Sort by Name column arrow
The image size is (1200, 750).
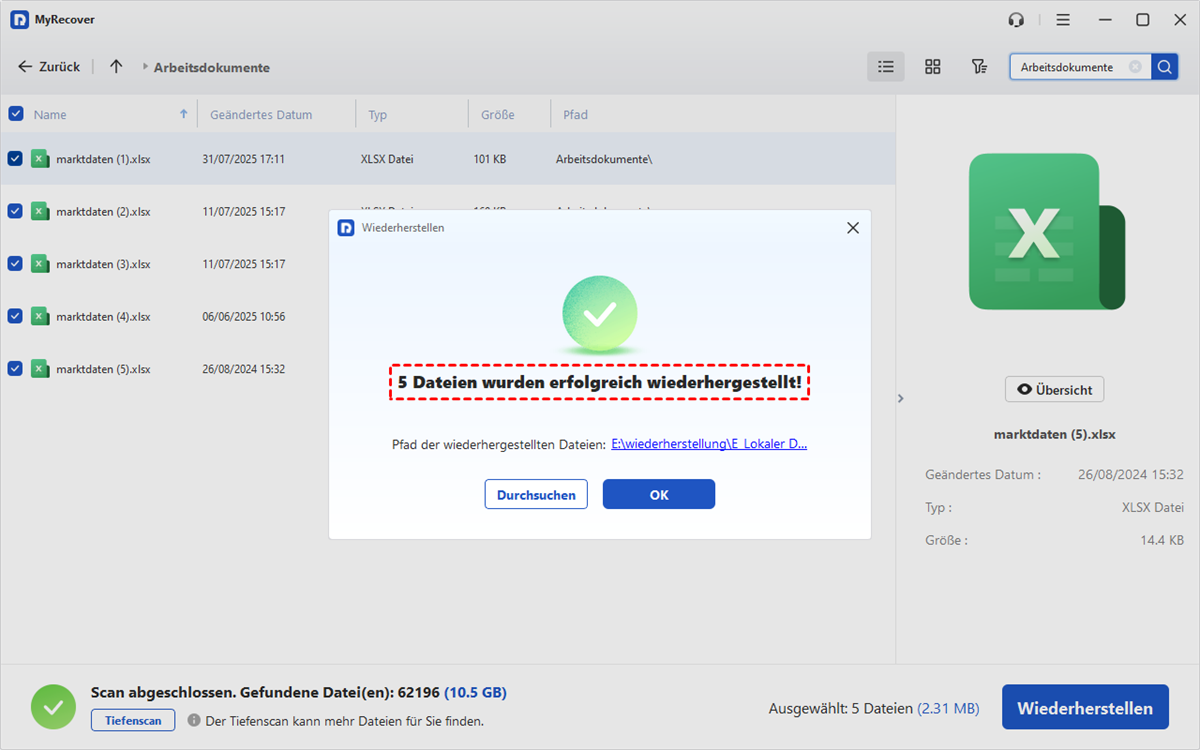tap(183, 114)
